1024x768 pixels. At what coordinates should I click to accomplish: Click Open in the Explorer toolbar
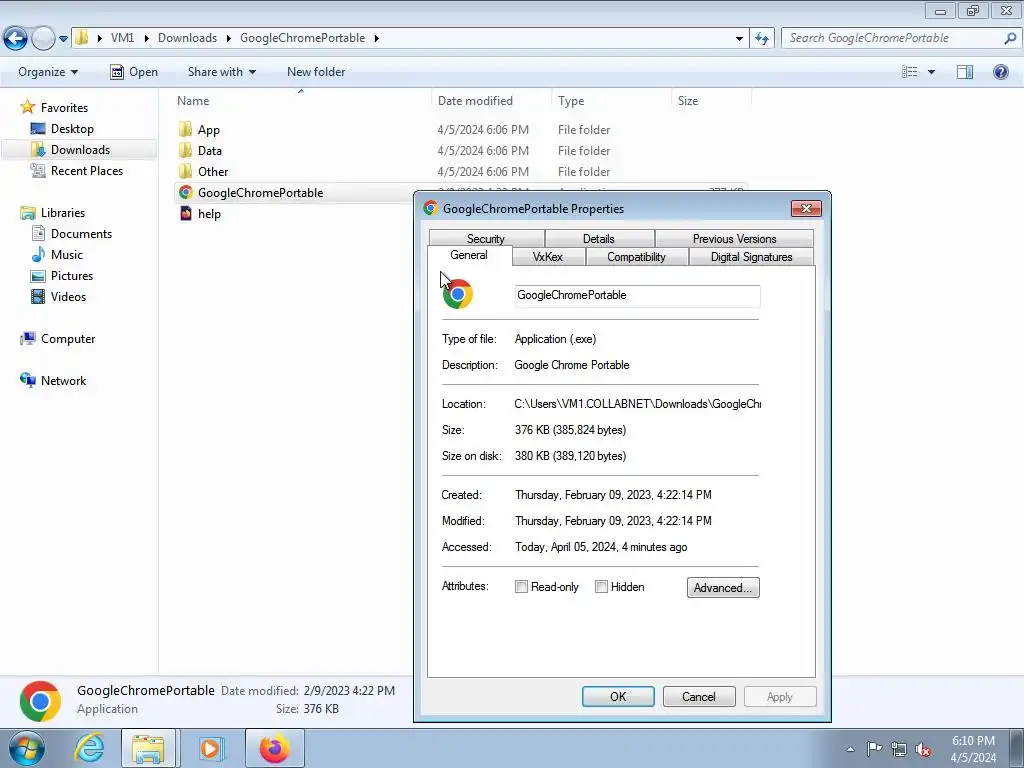coord(134,72)
